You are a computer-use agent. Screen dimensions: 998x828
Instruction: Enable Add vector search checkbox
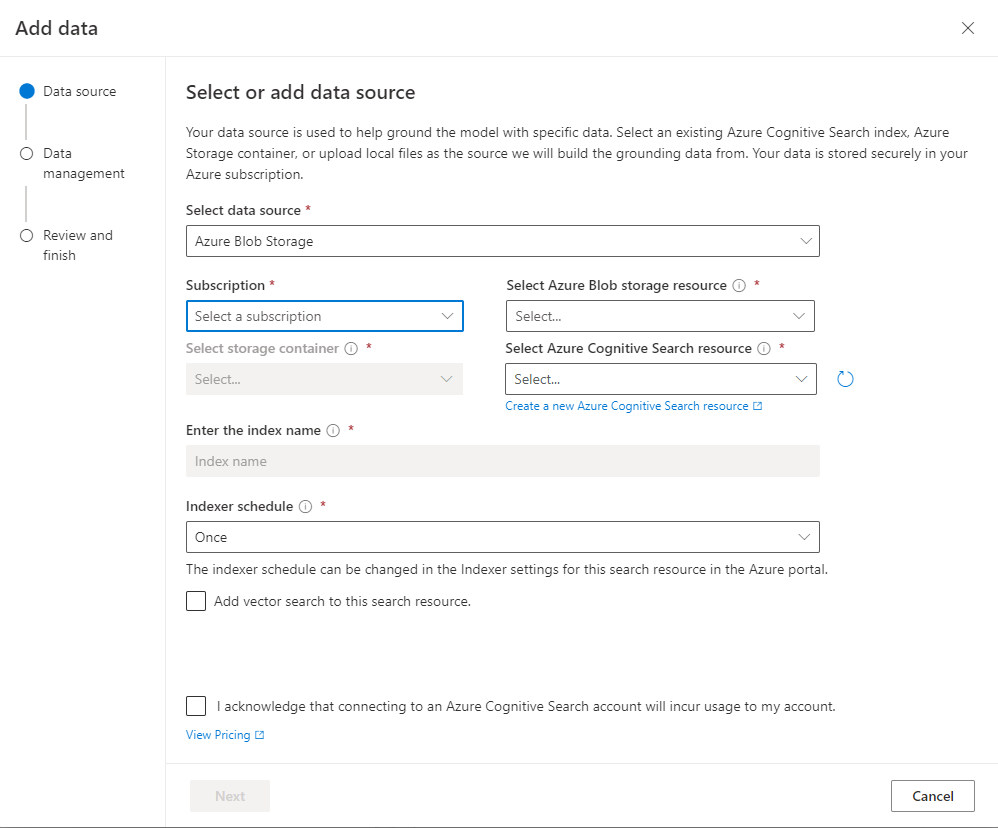point(196,601)
